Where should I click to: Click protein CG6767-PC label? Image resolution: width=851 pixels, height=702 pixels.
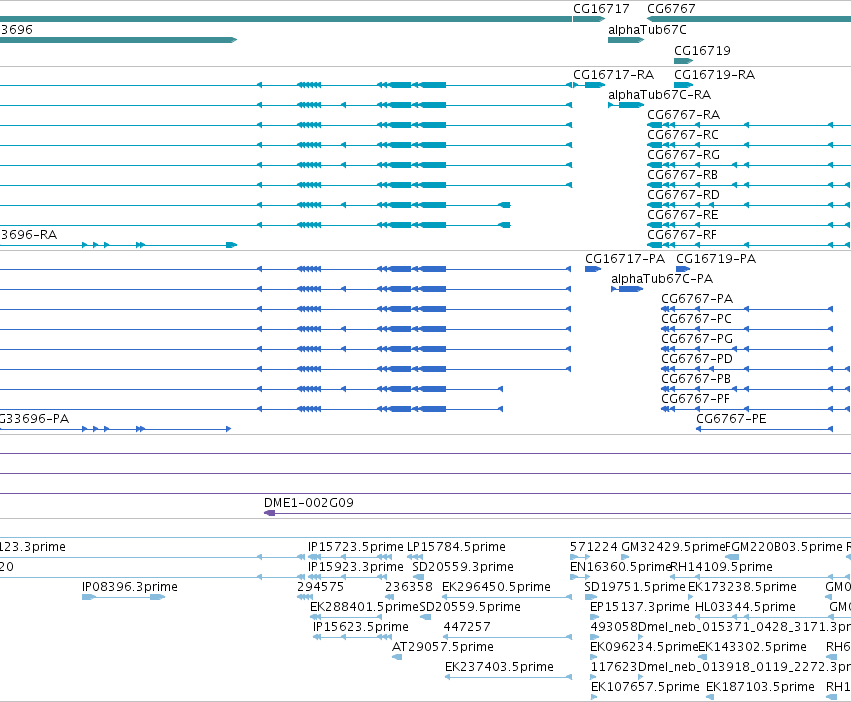pyautogui.click(x=696, y=319)
